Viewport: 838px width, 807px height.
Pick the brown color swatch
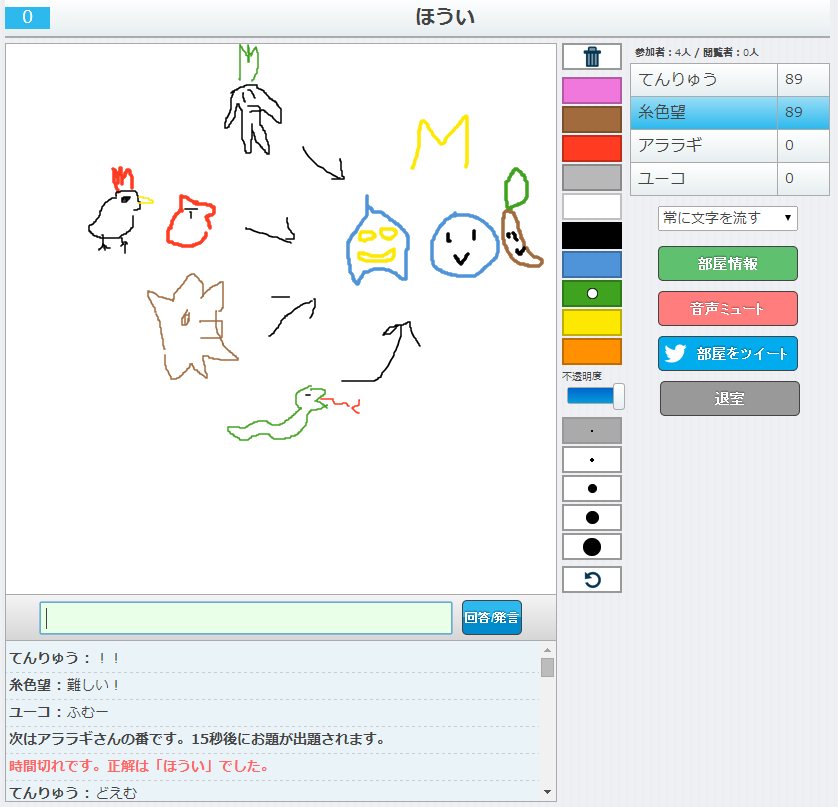(x=592, y=119)
